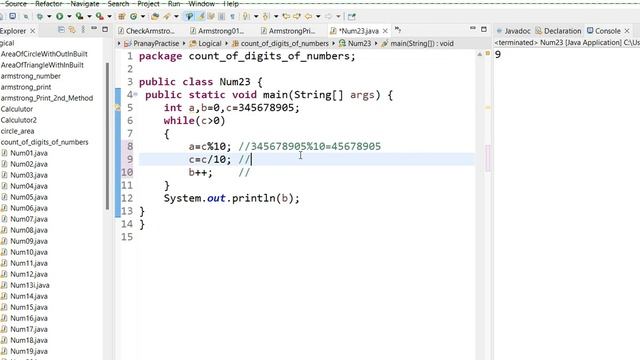Open Num05.java in Package Explorer
The height and width of the screenshot is (360, 640).
(x=29, y=197)
